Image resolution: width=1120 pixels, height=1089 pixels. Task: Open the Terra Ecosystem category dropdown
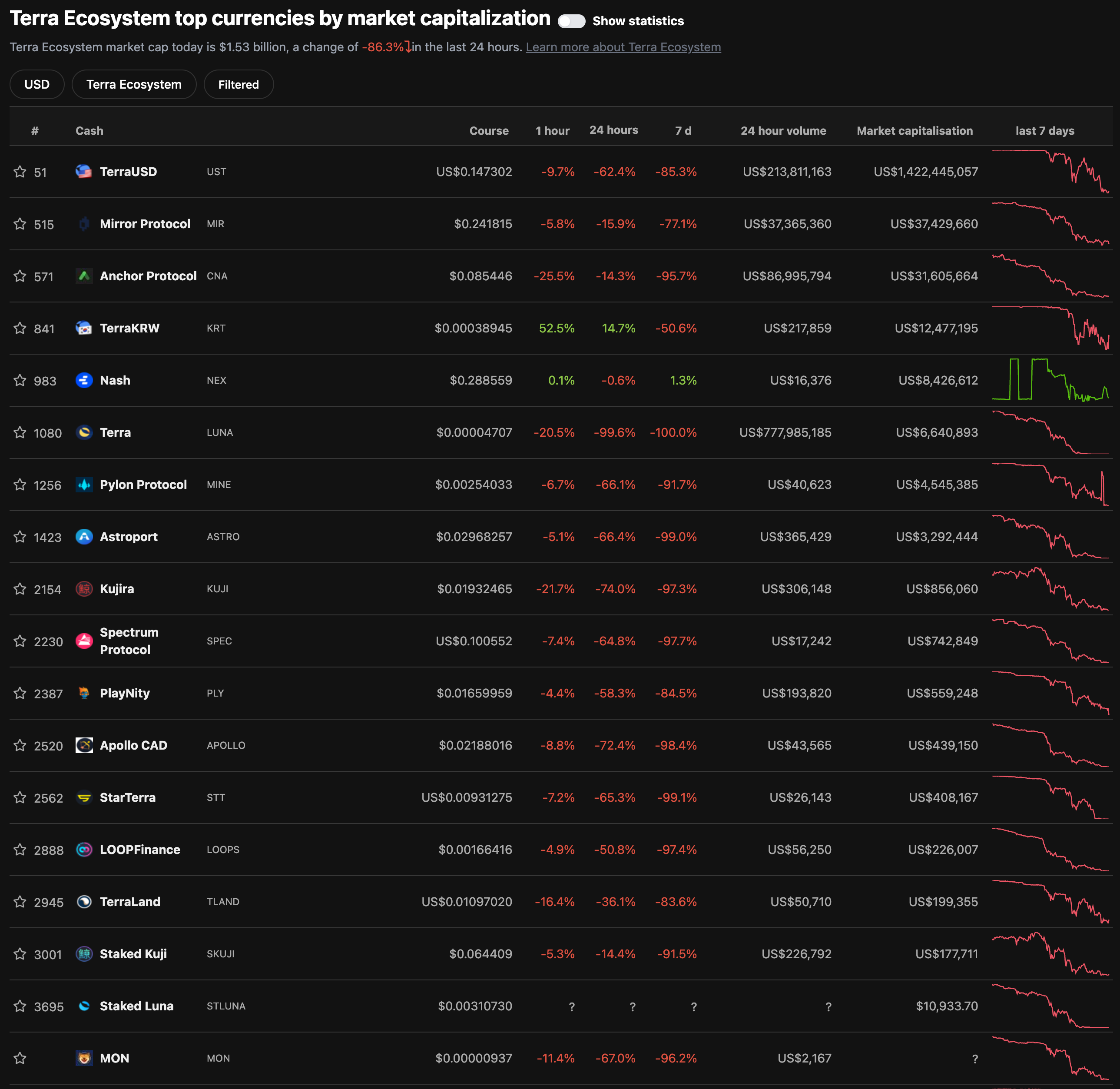click(134, 85)
